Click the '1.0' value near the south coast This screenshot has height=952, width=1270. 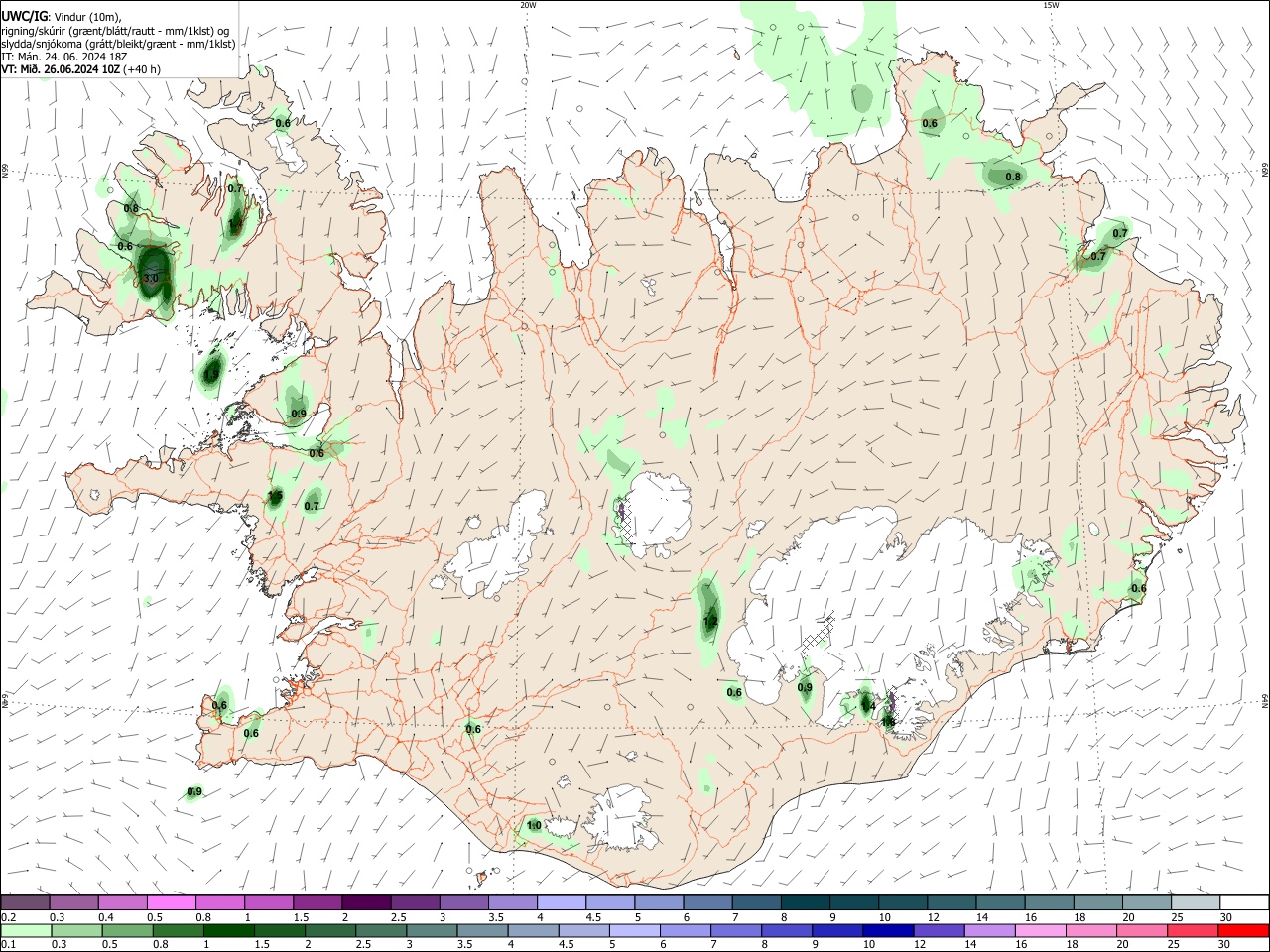534,825
